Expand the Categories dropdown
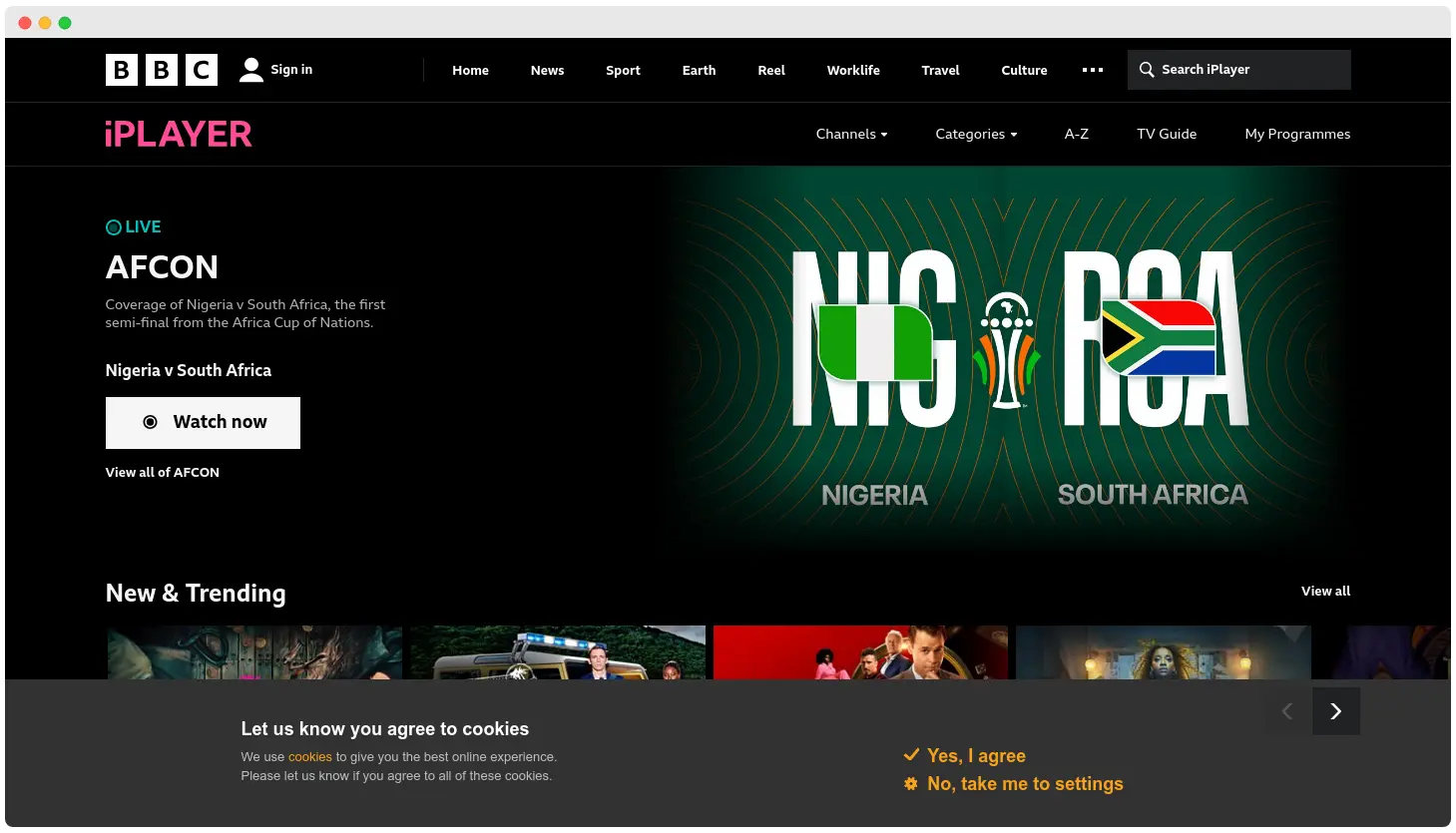The height and width of the screenshot is (833, 1456). point(976,134)
